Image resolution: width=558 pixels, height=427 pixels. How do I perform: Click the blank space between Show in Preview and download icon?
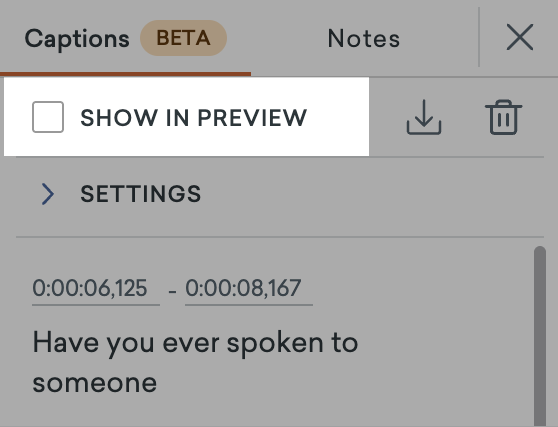388,117
